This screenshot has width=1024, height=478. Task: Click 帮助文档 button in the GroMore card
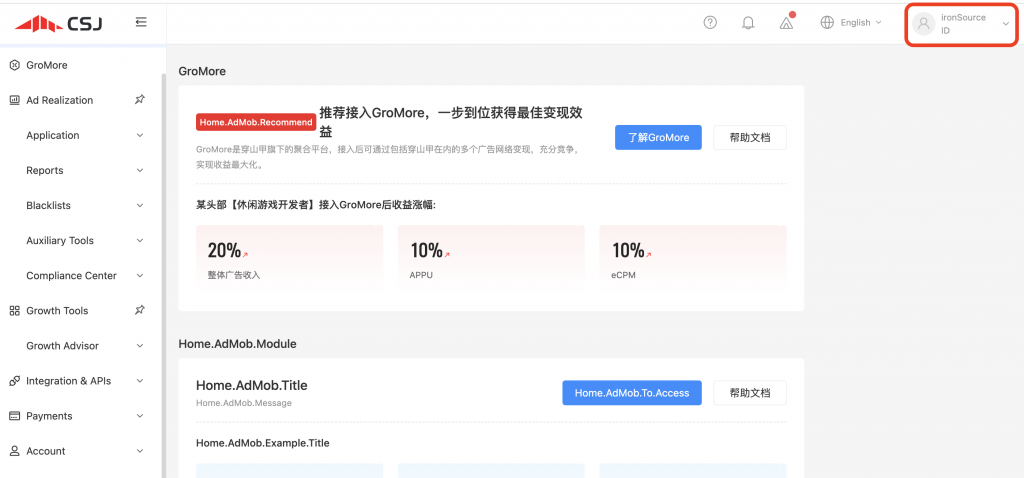pos(749,137)
